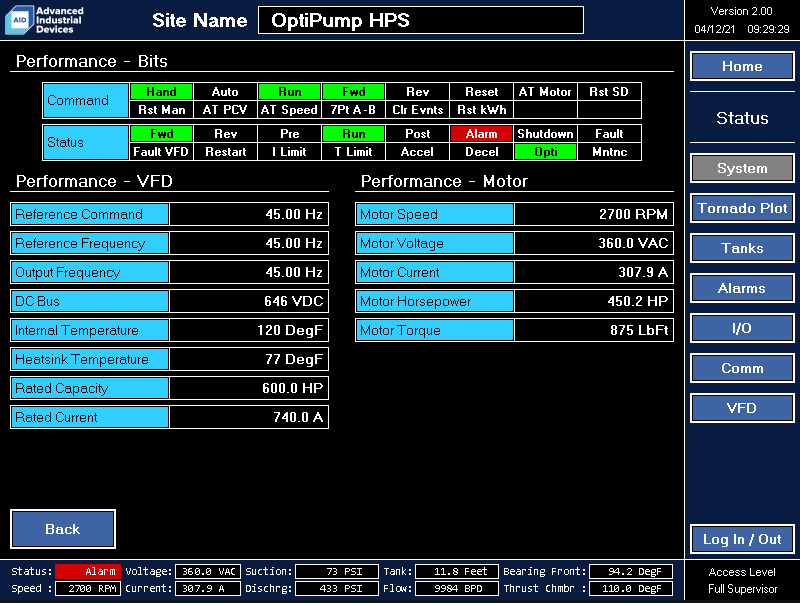Click the footer Suction 73 PSI value

point(337,571)
